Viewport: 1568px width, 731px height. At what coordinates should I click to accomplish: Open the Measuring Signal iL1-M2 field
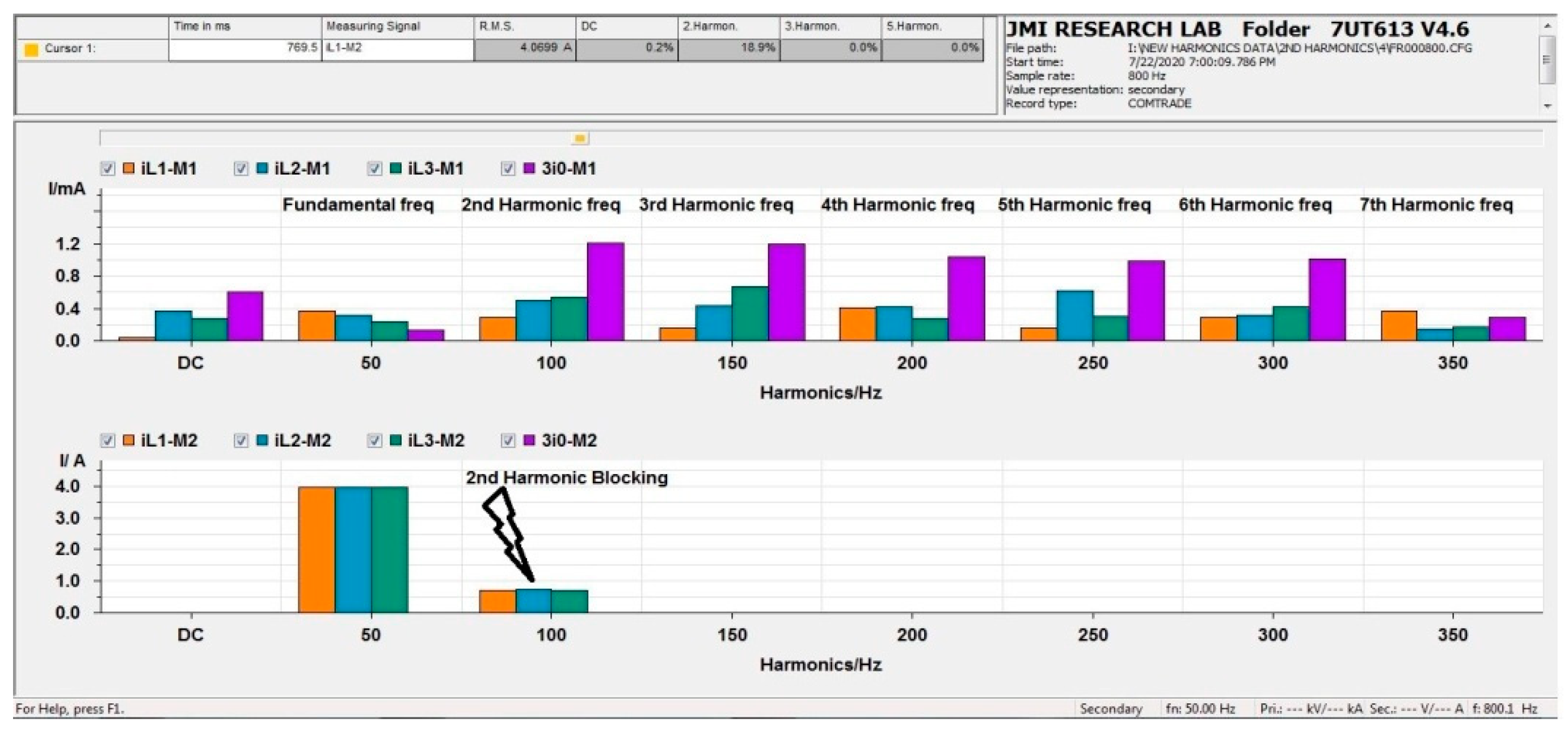pos(397,48)
